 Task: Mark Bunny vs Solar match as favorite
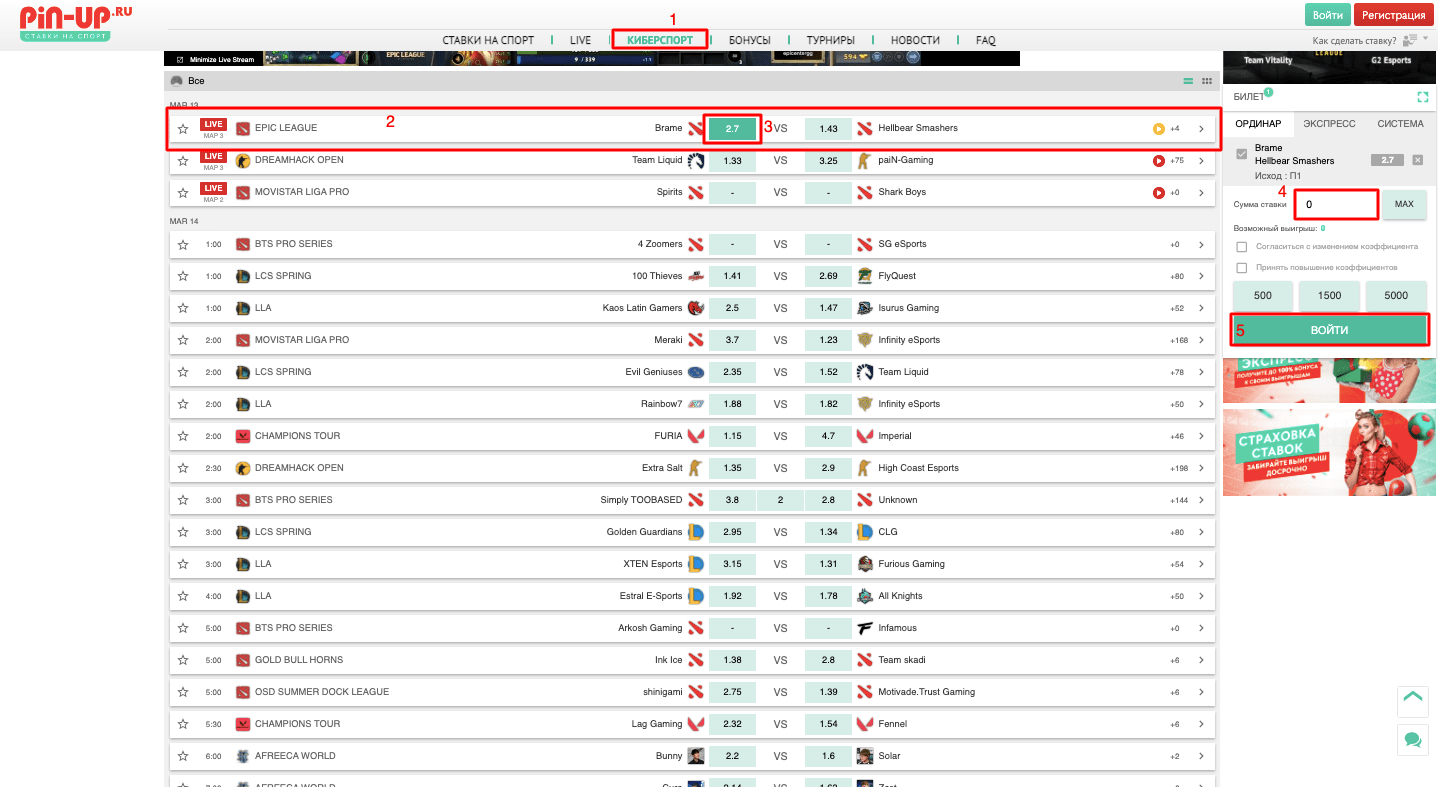pyautogui.click(x=183, y=756)
